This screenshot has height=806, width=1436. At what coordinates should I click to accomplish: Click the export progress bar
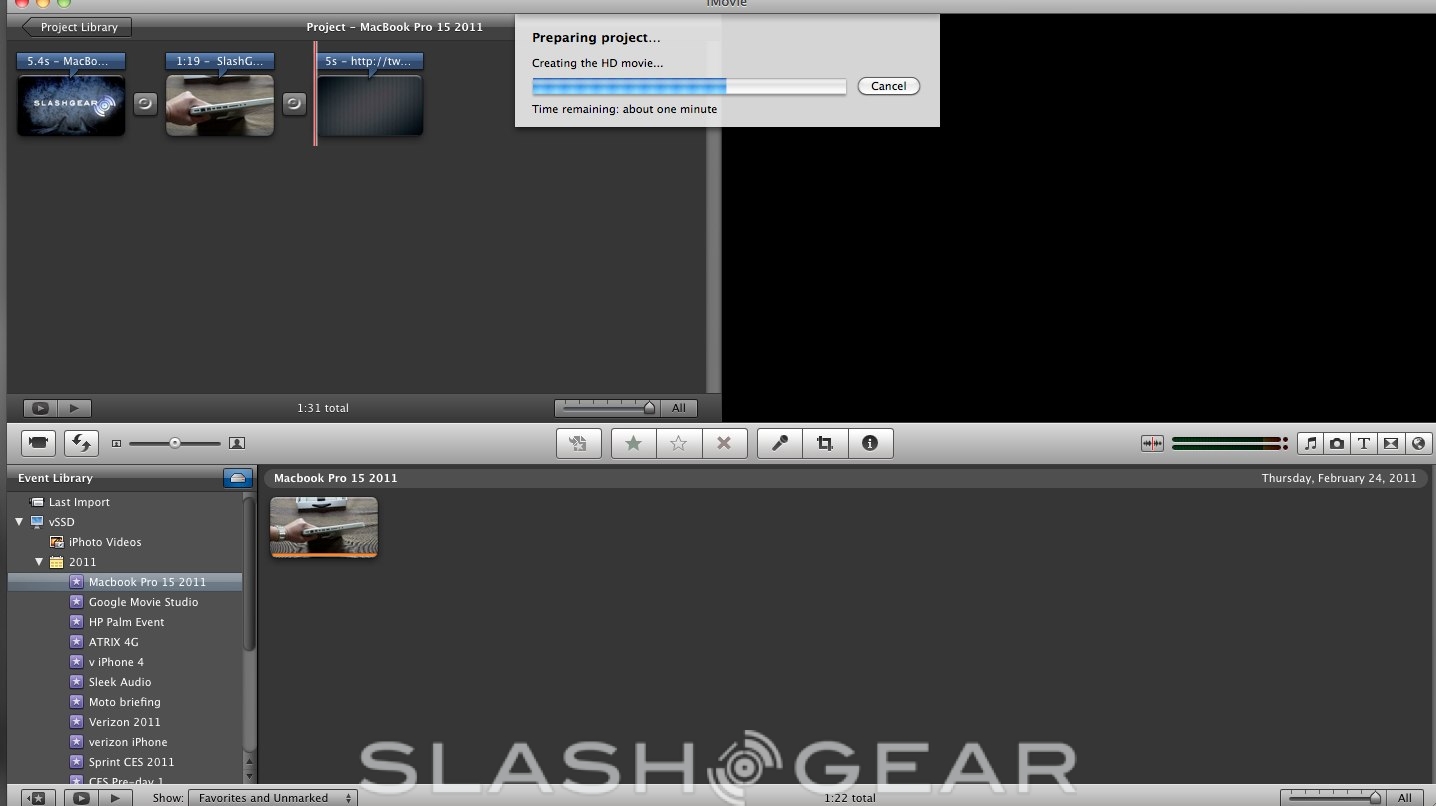click(689, 86)
